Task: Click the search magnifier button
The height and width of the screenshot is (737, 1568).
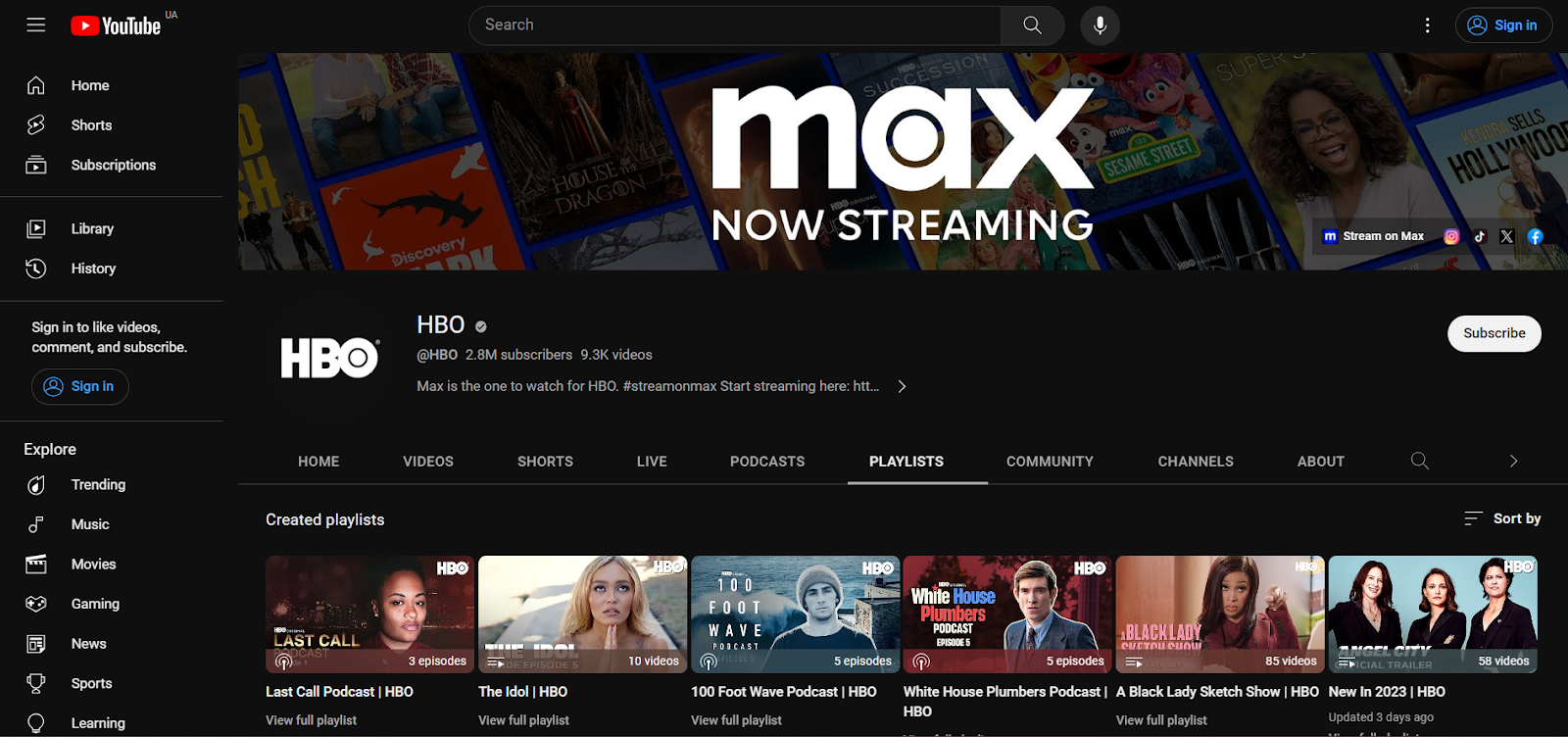Action: (1033, 25)
